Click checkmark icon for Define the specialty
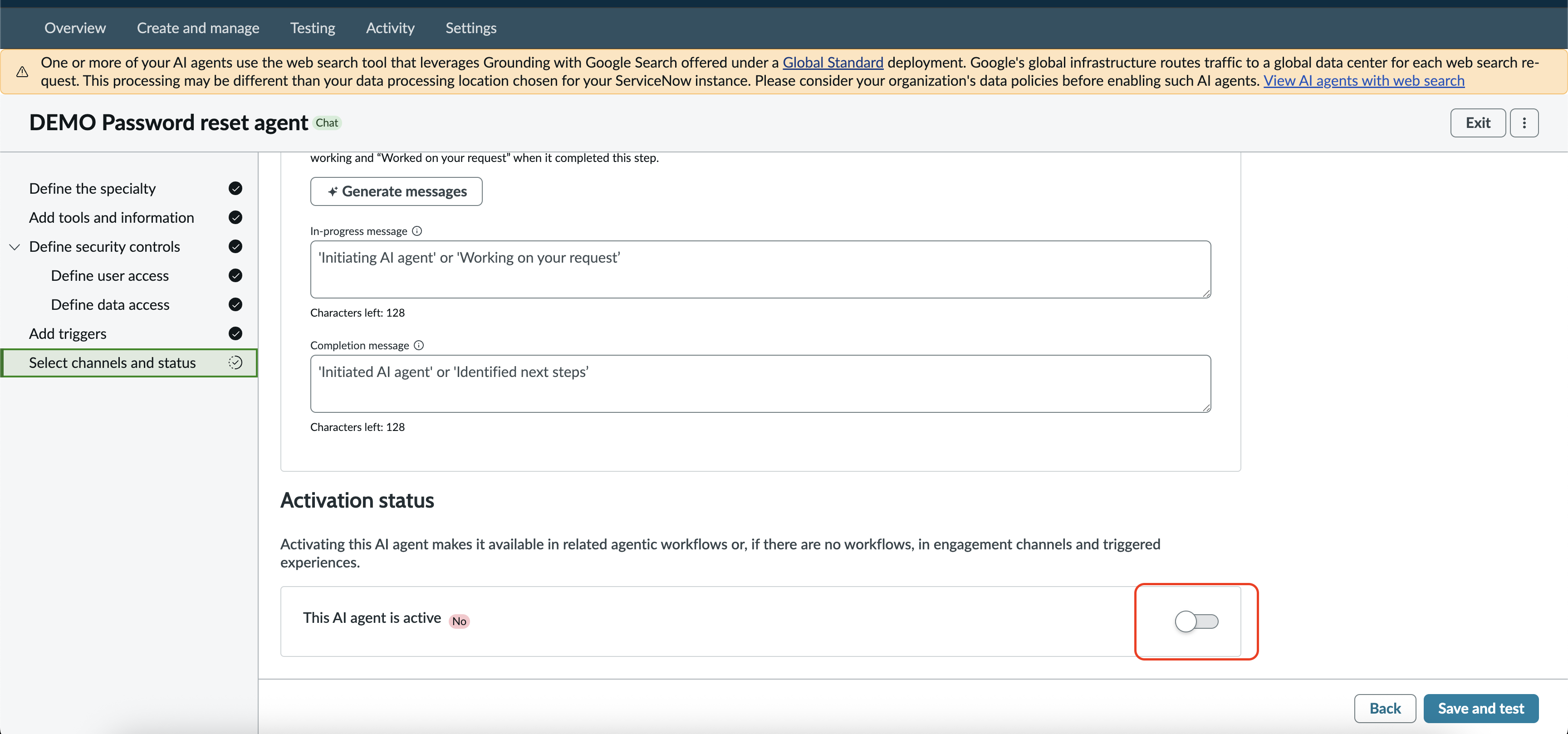 235,189
